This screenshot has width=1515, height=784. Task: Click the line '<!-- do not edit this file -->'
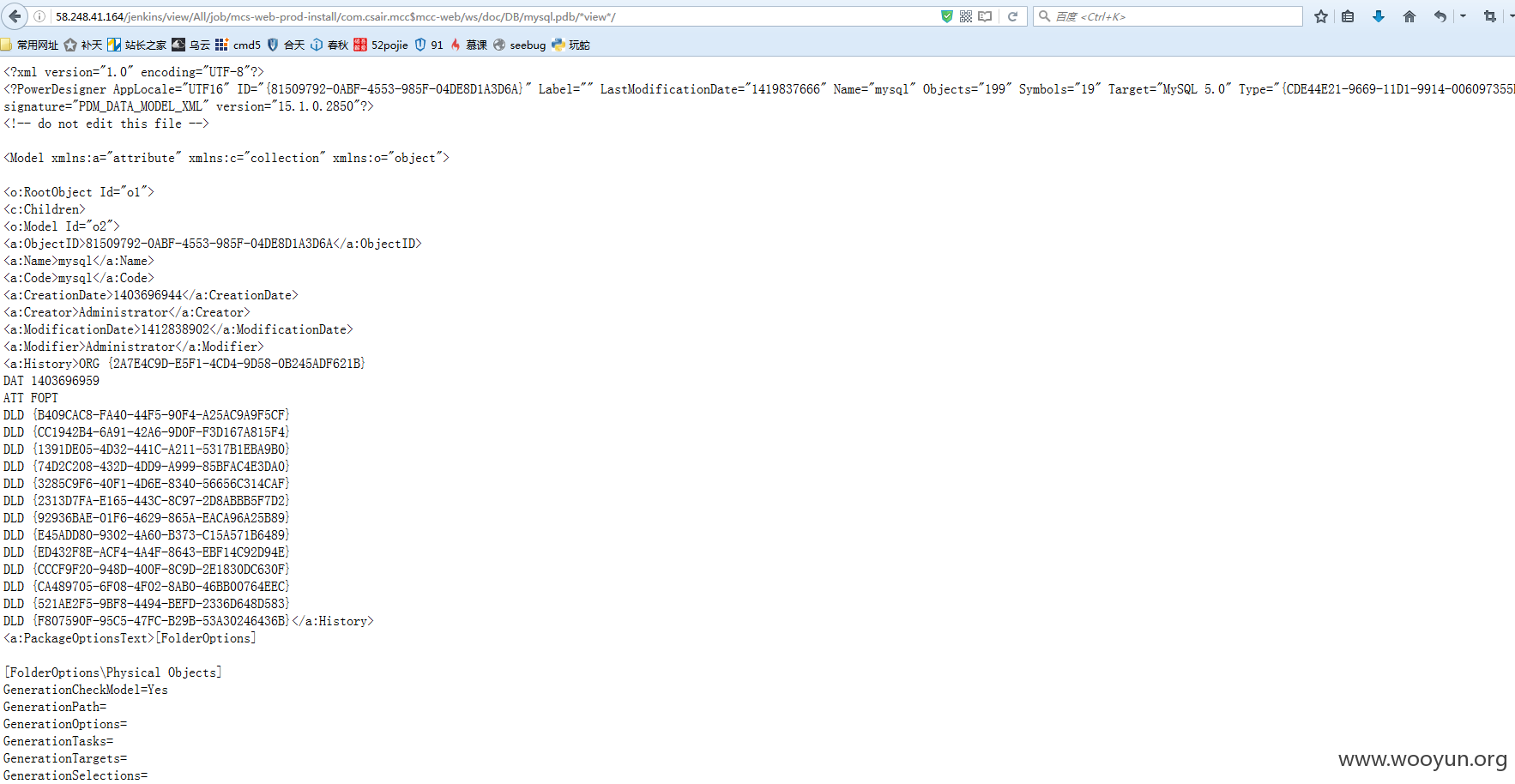point(106,124)
